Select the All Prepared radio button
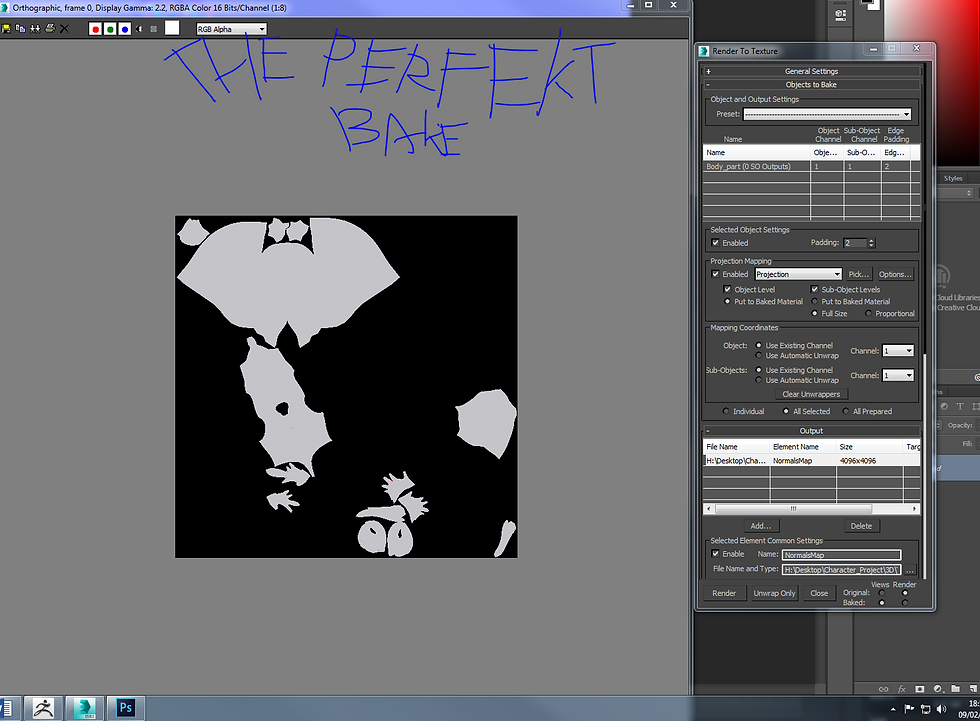The height and width of the screenshot is (721, 980). pyautogui.click(x=846, y=411)
